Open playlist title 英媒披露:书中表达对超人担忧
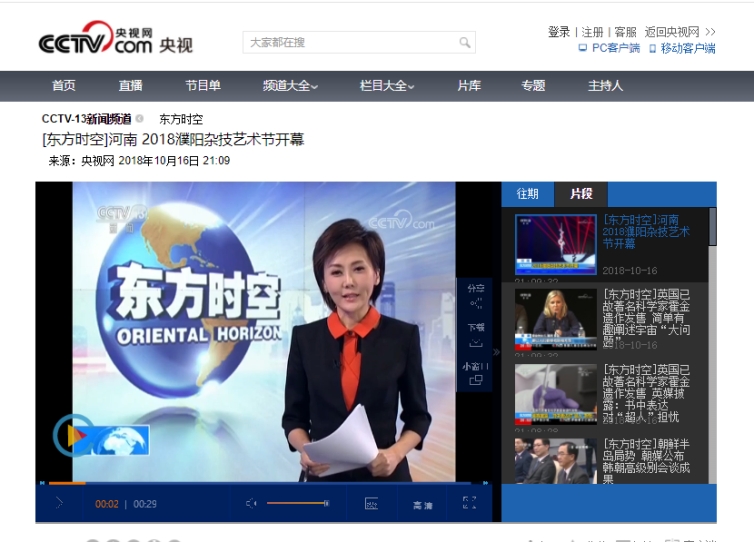The image size is (754, 542). [x=646, y=393]
